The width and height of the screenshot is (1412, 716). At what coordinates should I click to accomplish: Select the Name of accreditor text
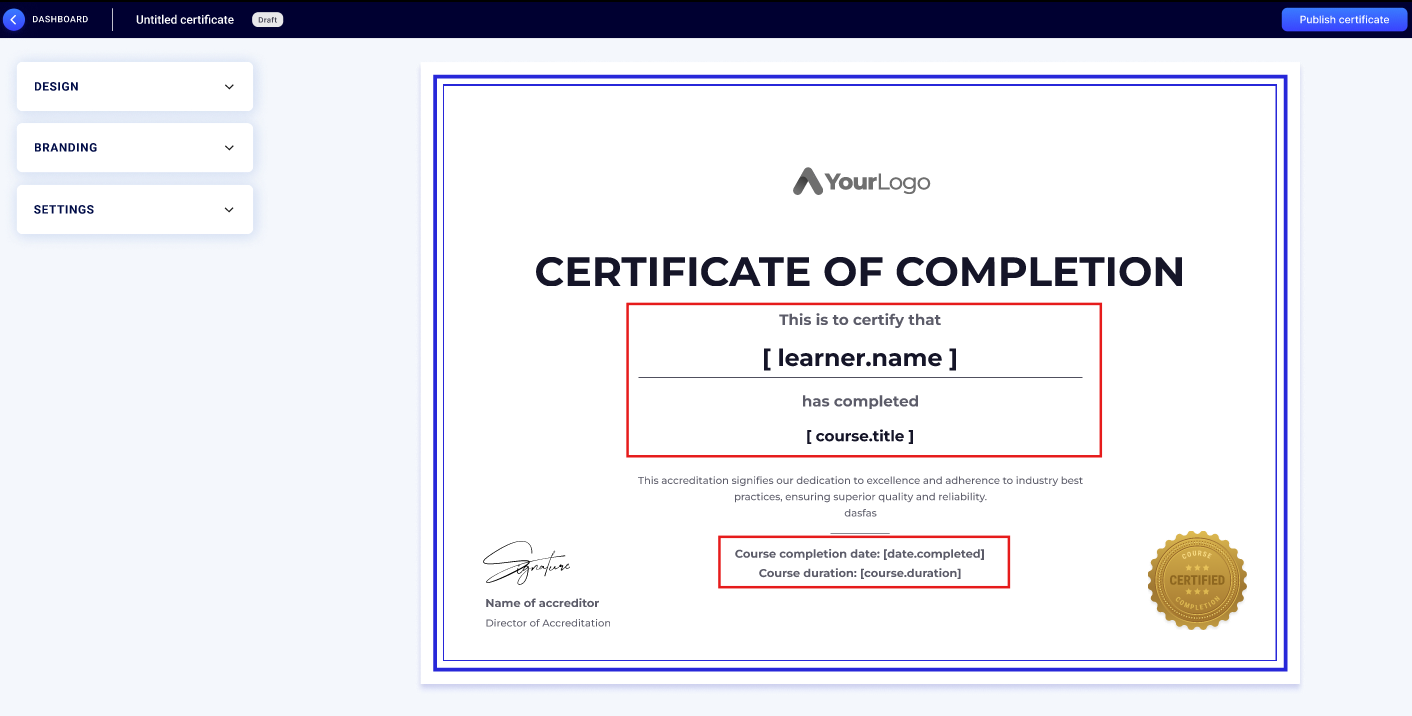point(542,603)
